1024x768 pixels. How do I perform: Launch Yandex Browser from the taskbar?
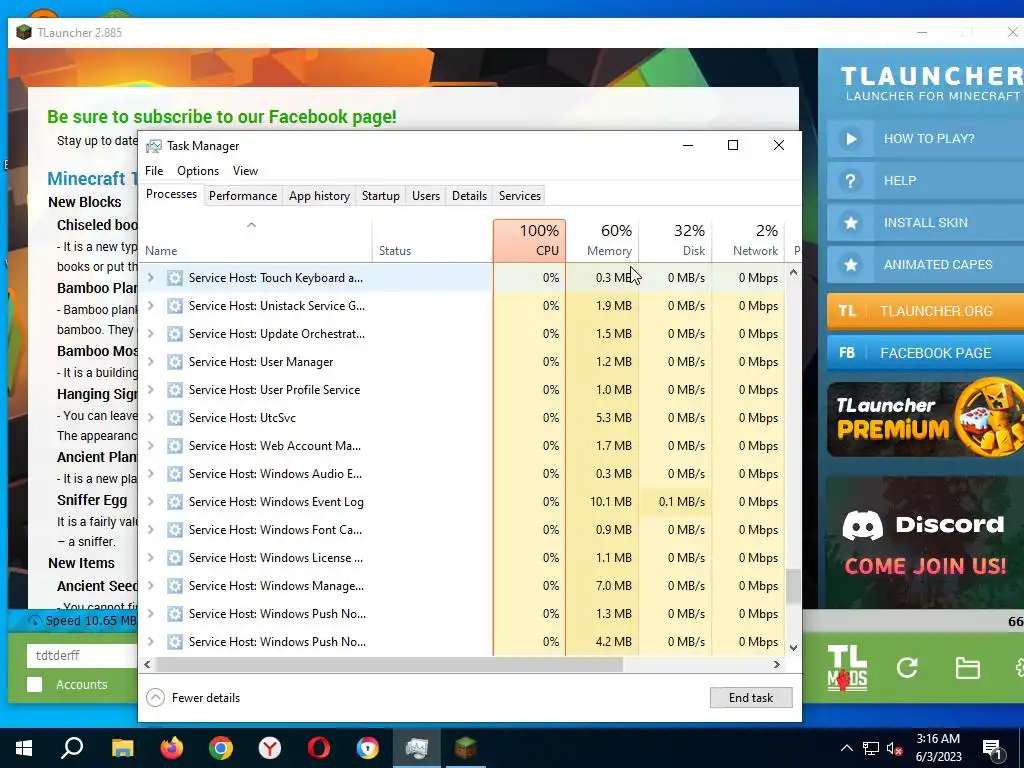[270, 748]
